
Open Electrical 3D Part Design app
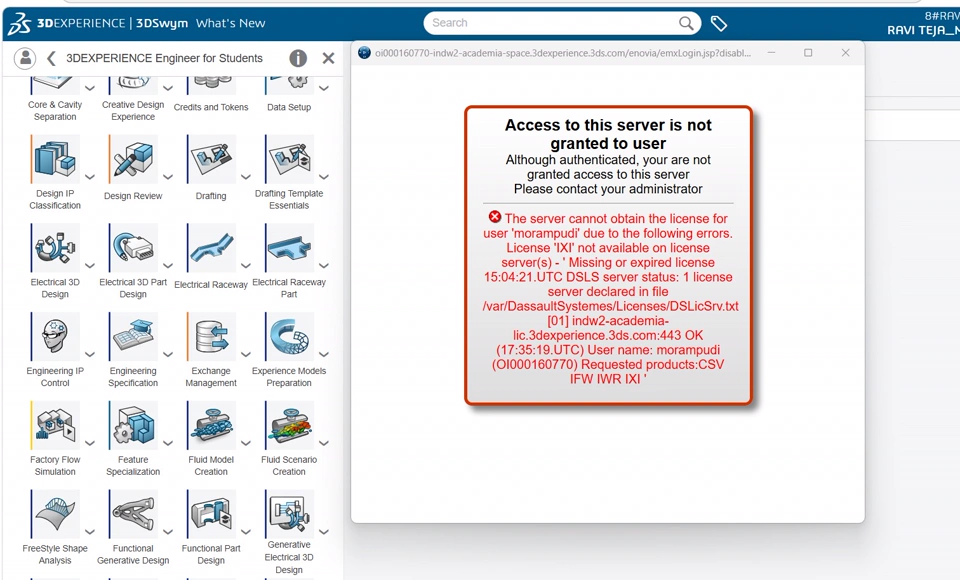(133, 248)
